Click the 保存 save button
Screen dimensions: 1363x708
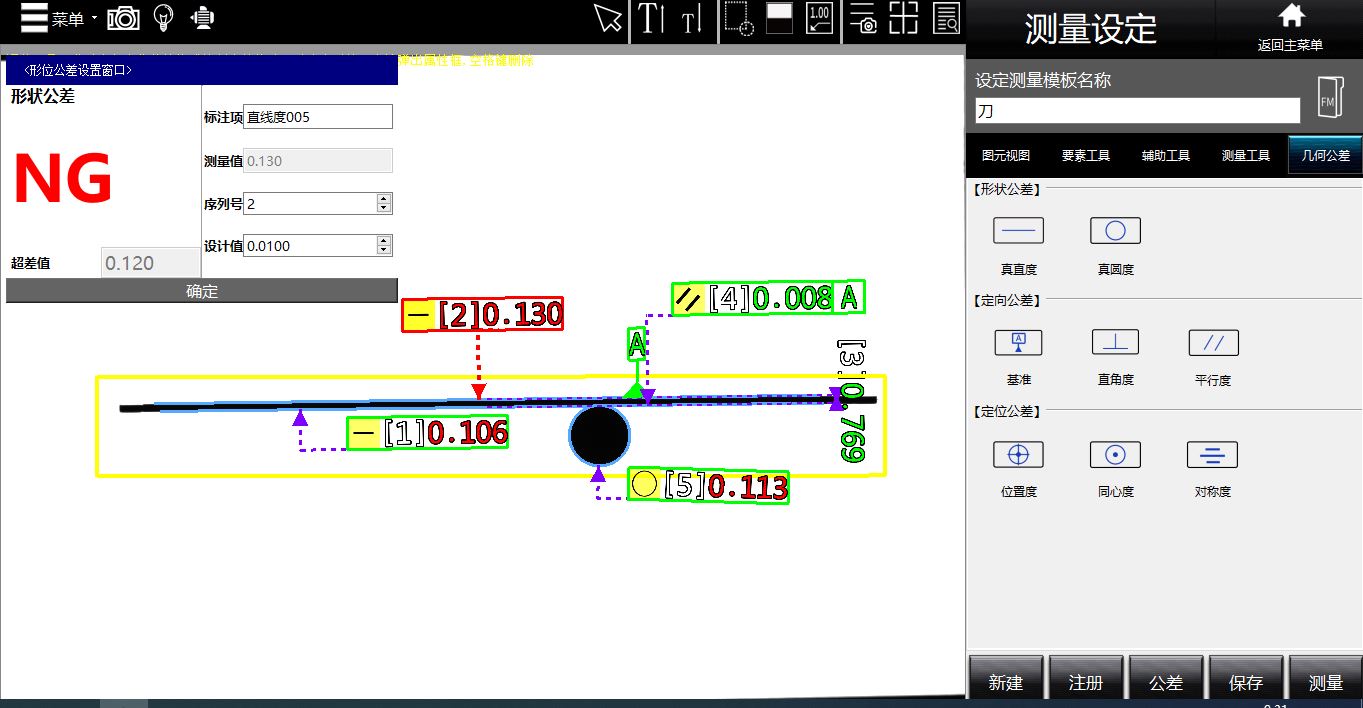[1245, 682]
